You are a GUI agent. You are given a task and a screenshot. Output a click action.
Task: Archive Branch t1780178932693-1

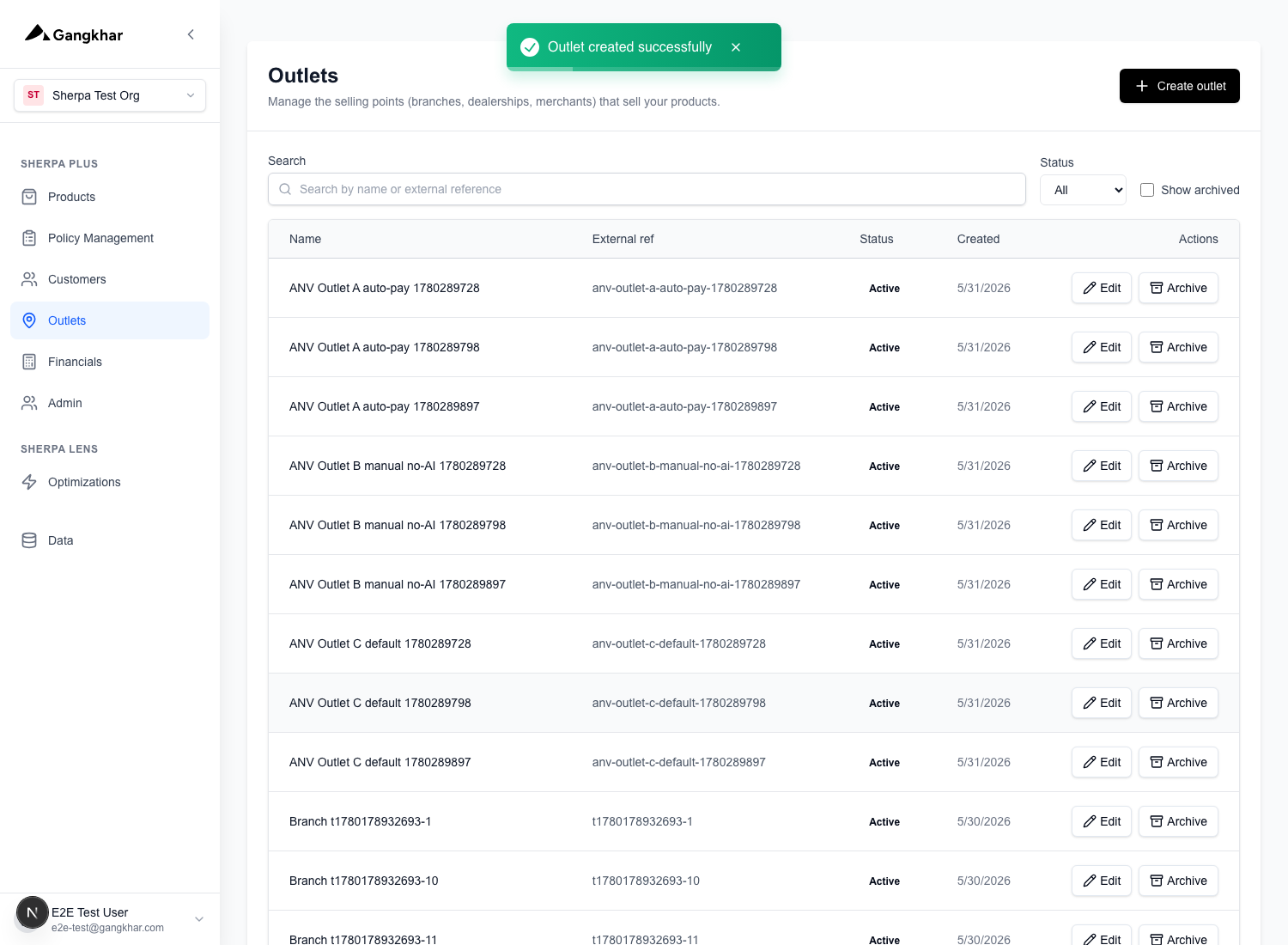point(1178,821)
